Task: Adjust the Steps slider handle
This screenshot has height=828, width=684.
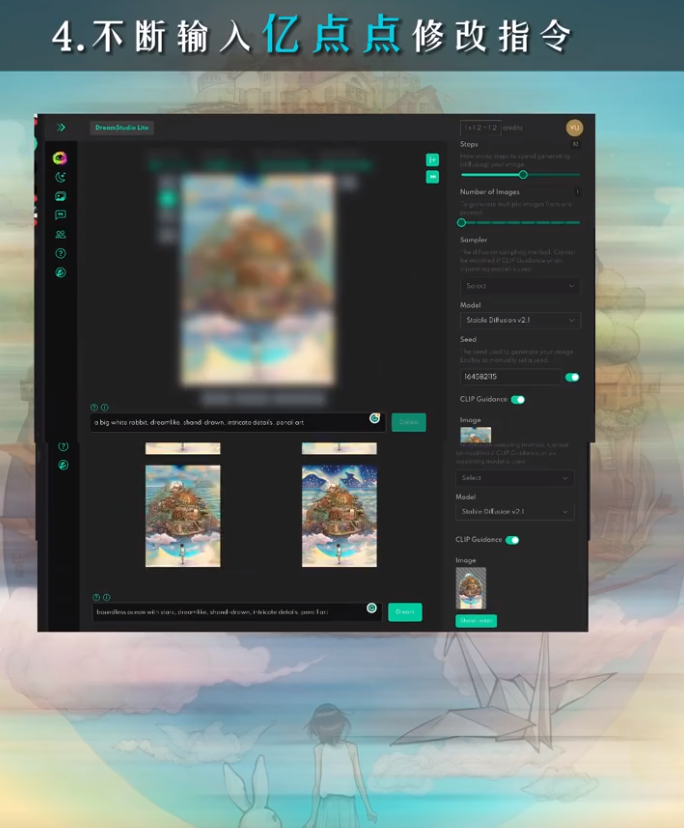Action: (523, 175)
